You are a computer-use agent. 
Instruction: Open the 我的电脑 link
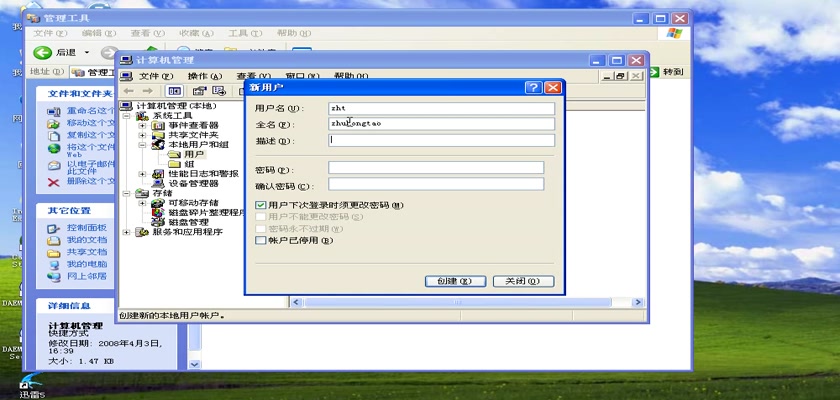[x=86, y=264]
